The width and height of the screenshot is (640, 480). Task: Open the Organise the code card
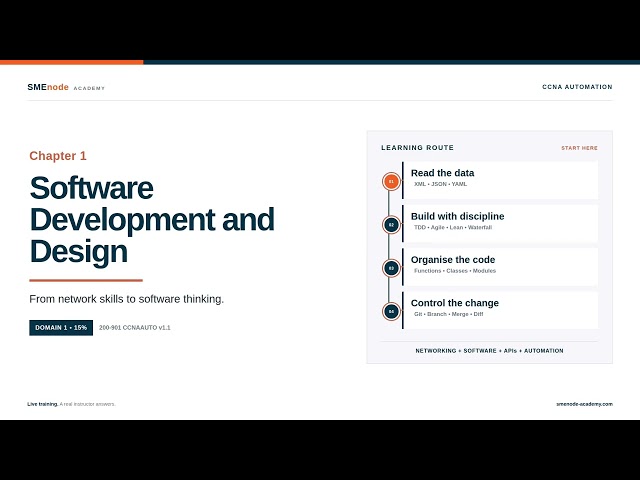[x=500, y=267]
